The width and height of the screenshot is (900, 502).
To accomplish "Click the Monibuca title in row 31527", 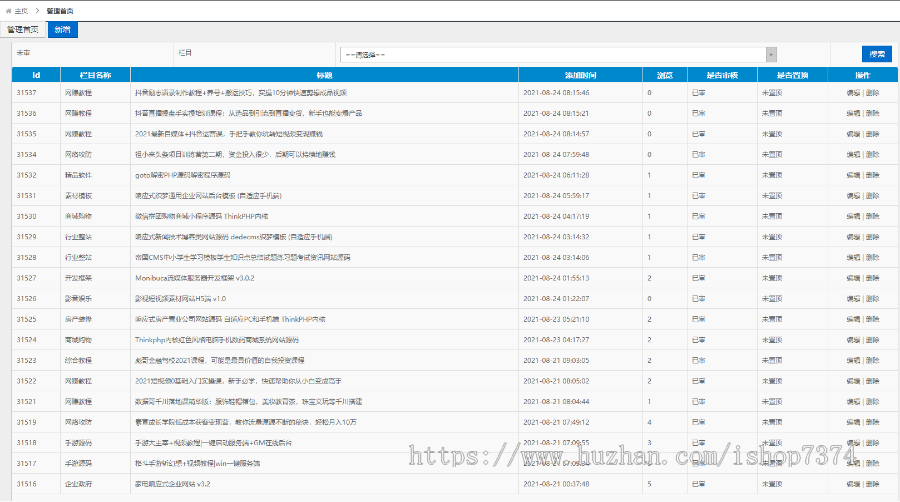I will pos(195,278).
